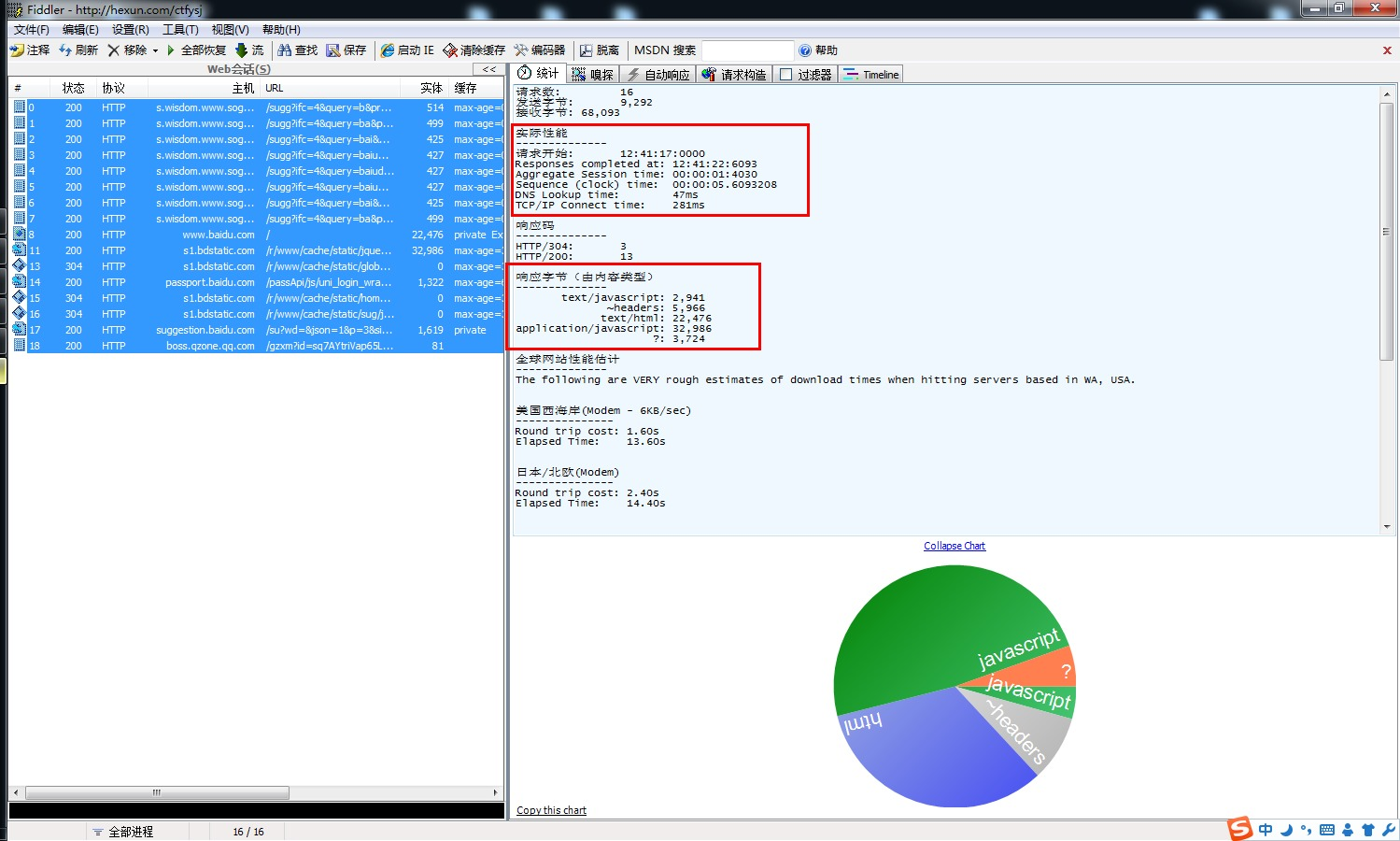
Task: Click the 清除缓存 clear cache icon
Action: 475,50
